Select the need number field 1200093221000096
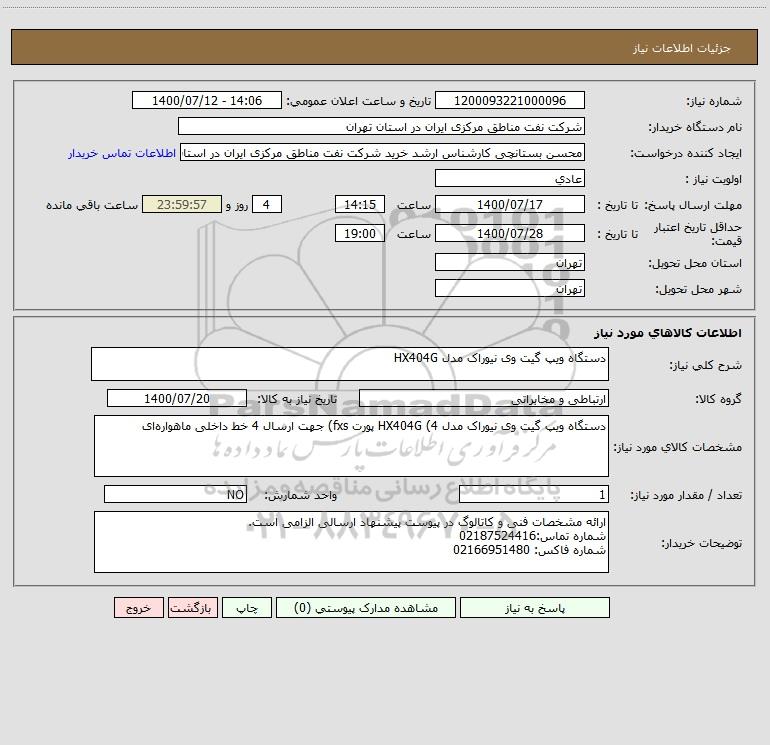The image size is (770, 745). point(510,101)
